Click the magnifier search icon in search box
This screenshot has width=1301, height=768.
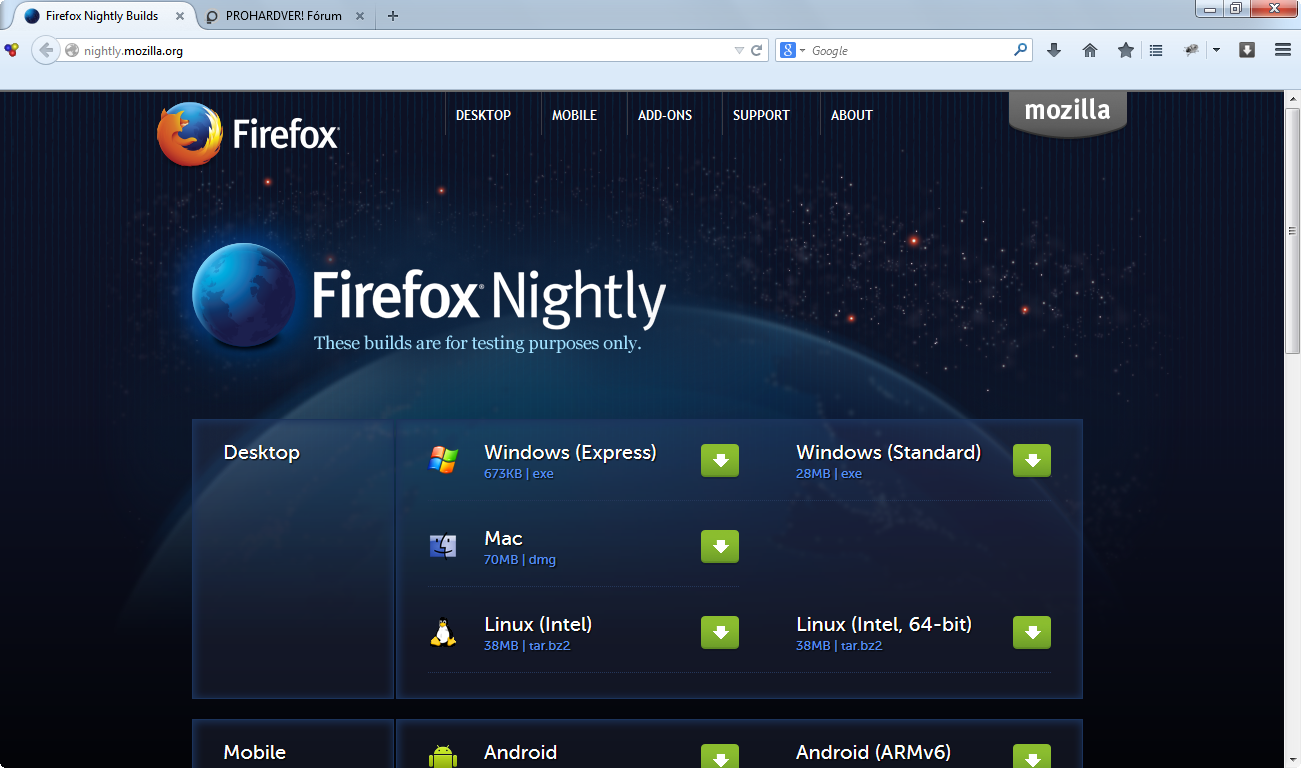tap(1020, 50)
